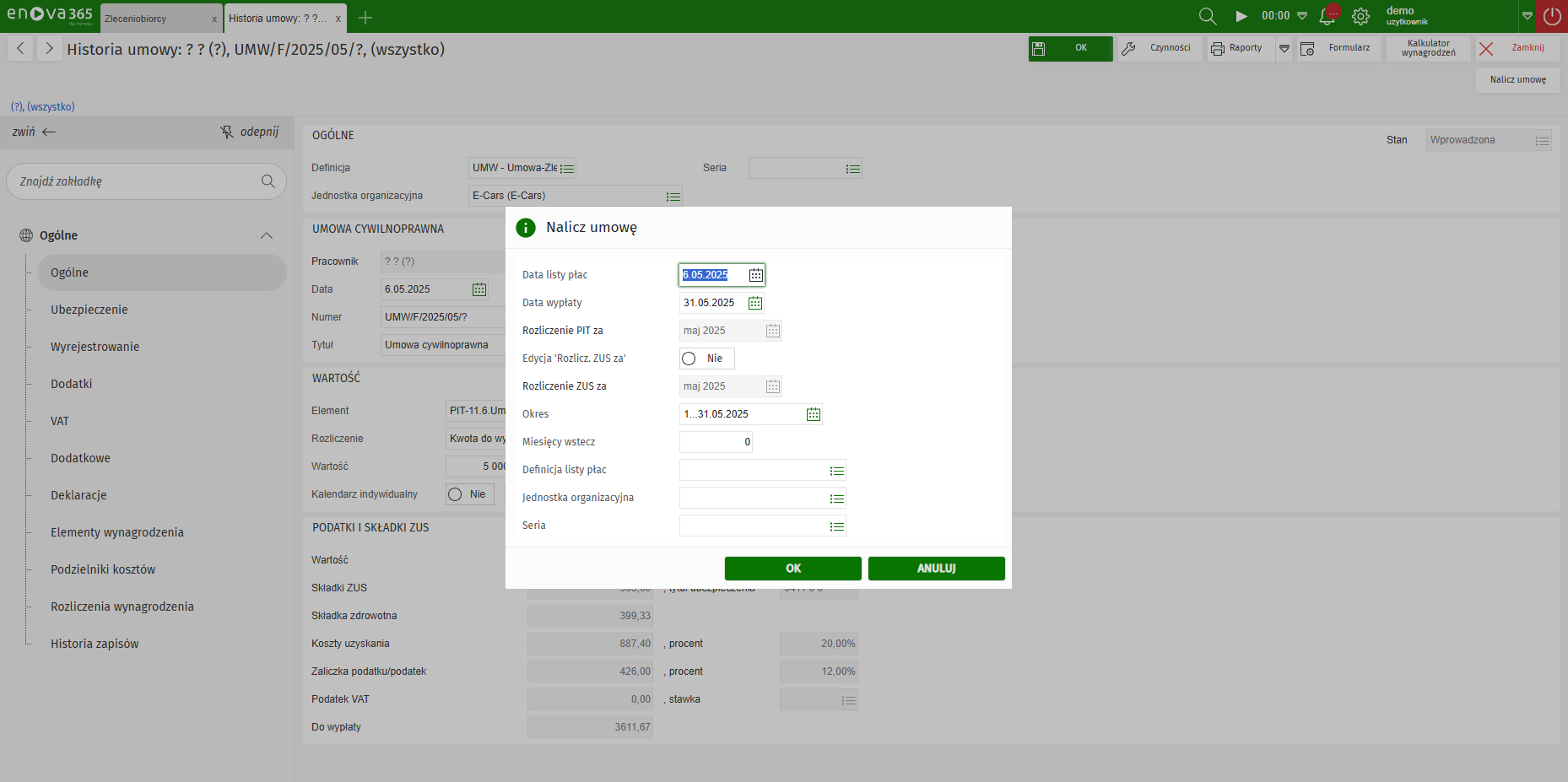Click the Znajdź zakładkę search field

pos(135,181)
